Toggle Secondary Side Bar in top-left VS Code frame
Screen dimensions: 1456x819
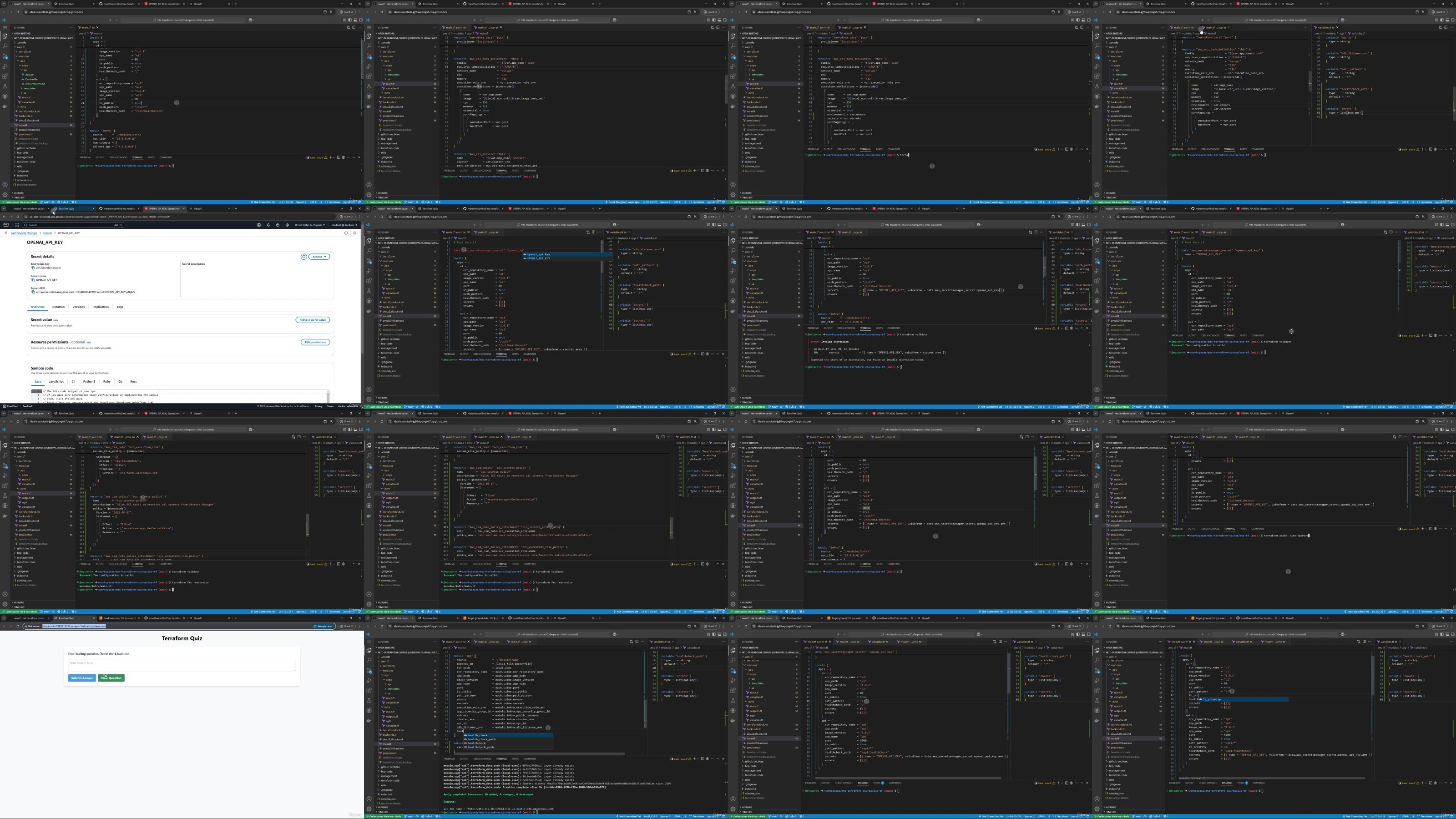(361, 20)
